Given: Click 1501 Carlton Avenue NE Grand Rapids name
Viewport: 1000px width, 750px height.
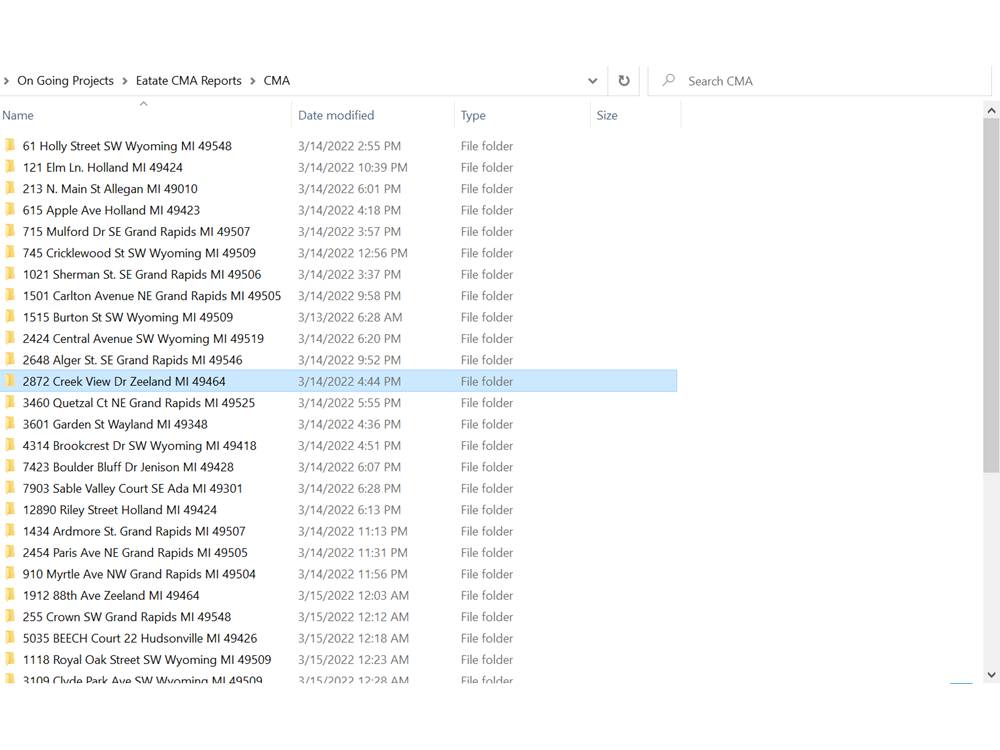Looking at the screenshot, I should click(x=152, y=296).
